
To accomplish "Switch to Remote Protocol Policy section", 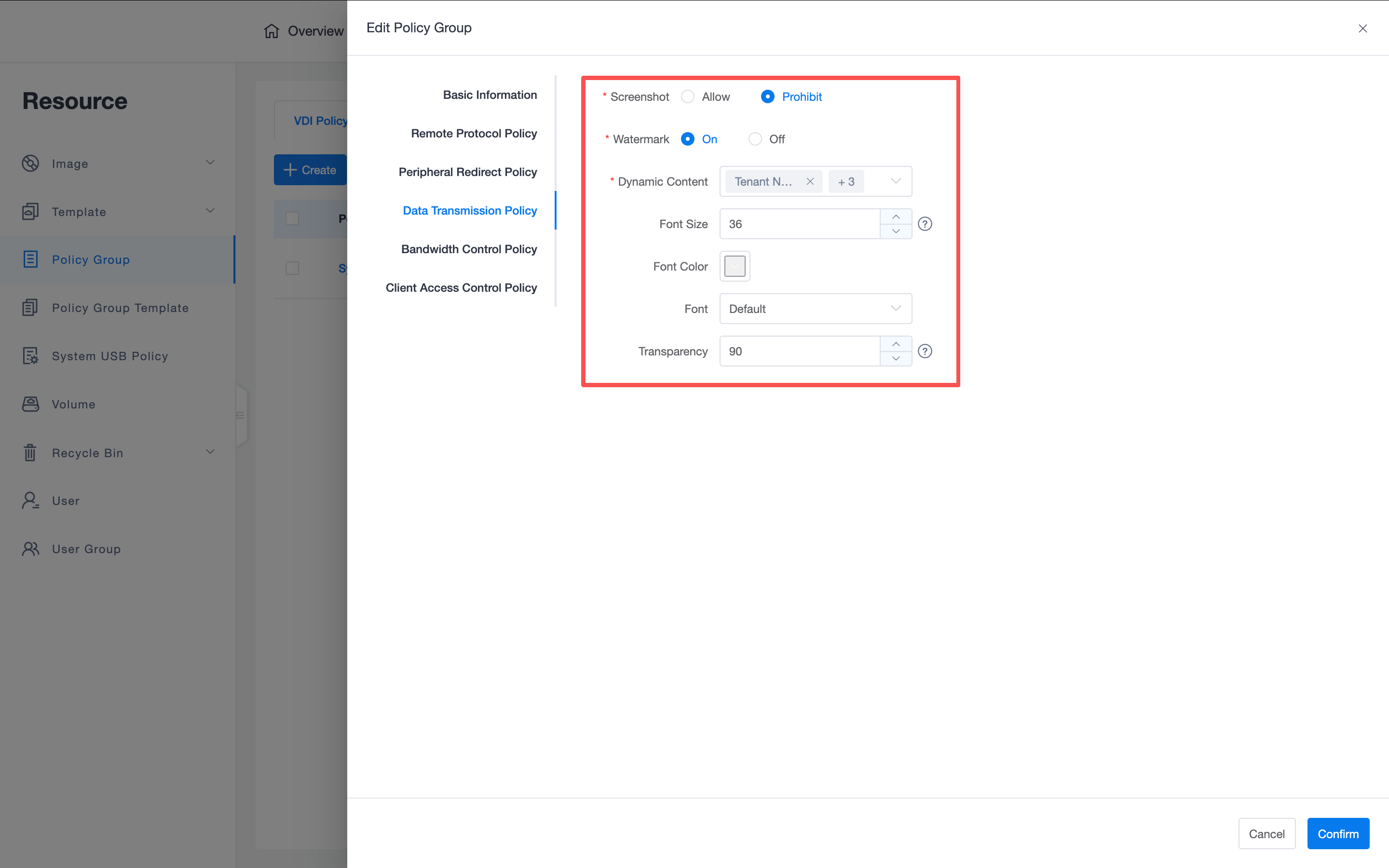I will 474,133.
